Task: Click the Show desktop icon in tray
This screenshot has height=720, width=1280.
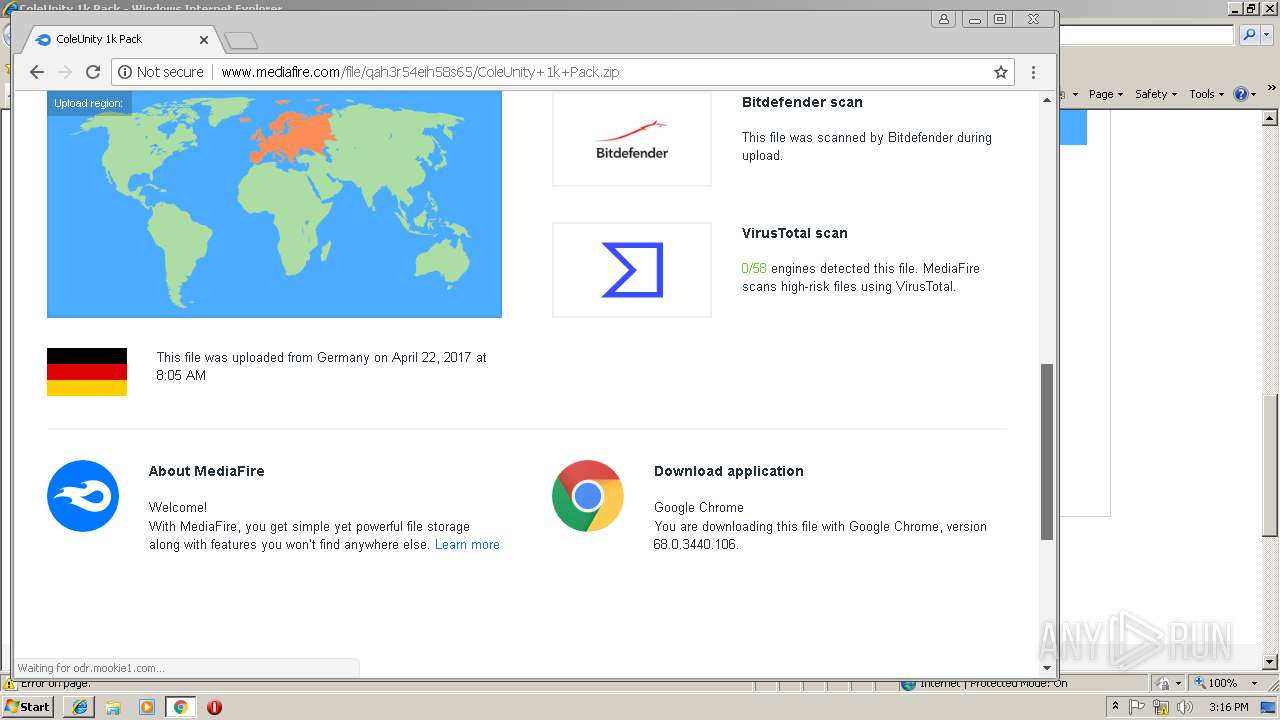Action: pyautogui.click(x=1269, y=707)
